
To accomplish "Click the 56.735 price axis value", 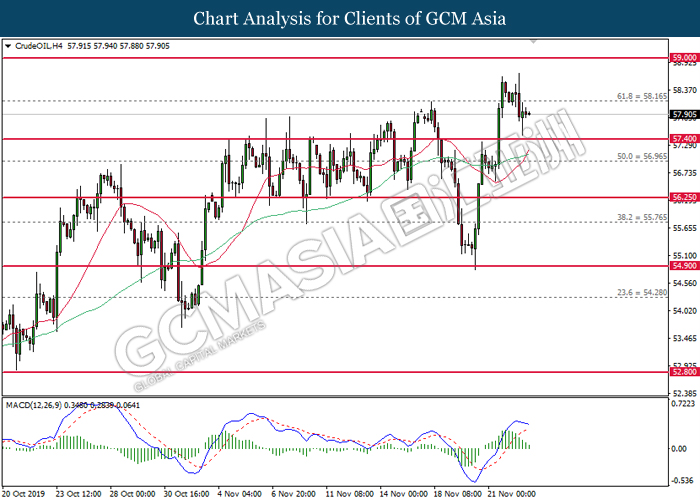I will pyautogui.click(x=684, y=173).
